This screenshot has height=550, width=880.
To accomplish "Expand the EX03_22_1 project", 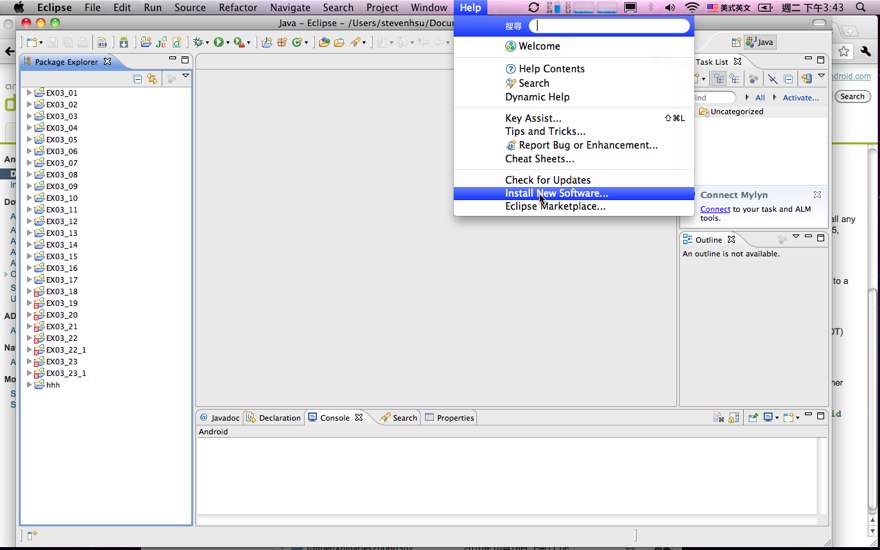I will [30, 350].
